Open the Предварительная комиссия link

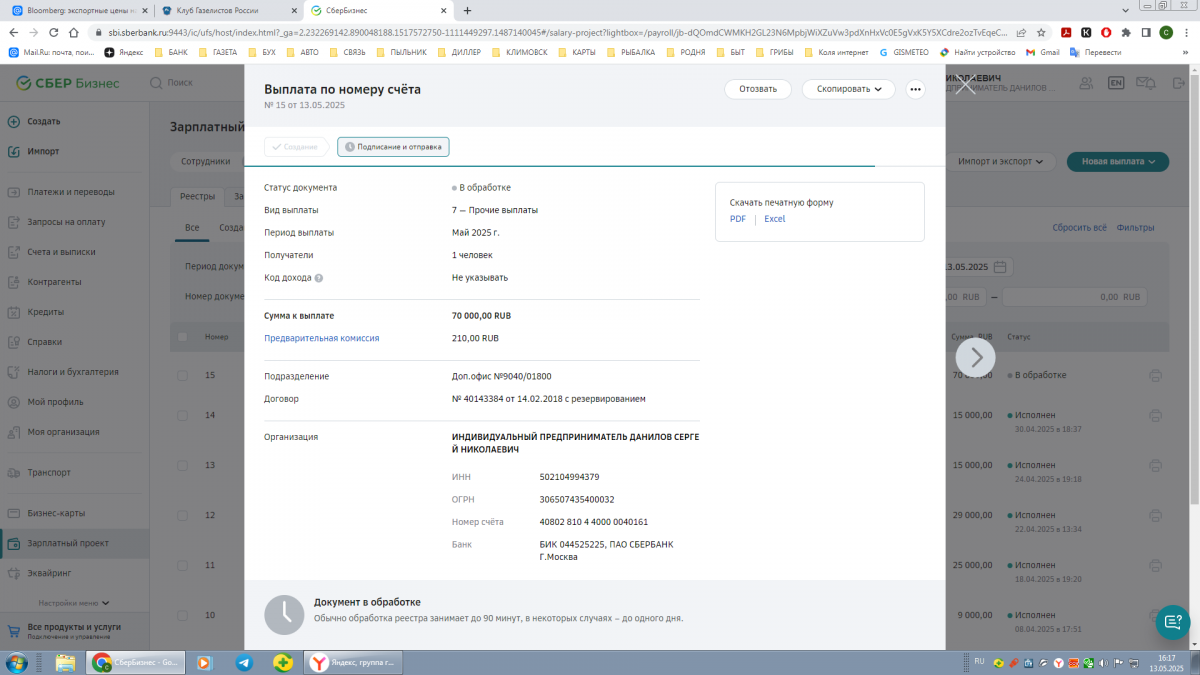[x=322, y=338]
